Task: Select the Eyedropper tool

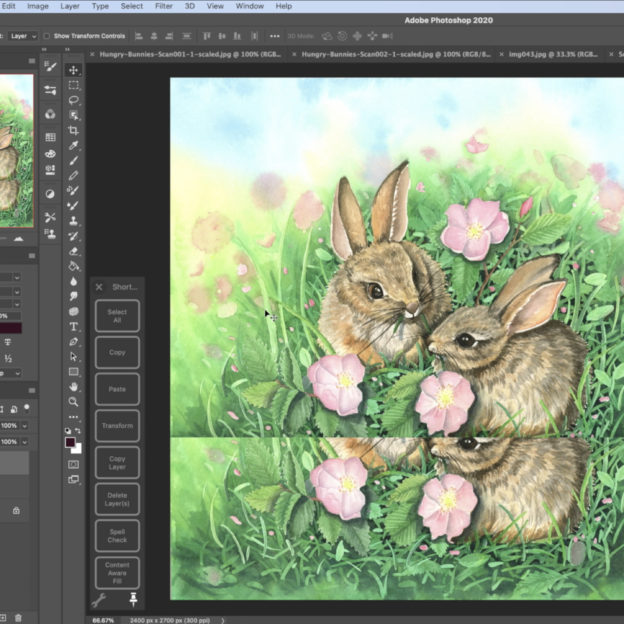Action: click(x=74, y=146)
